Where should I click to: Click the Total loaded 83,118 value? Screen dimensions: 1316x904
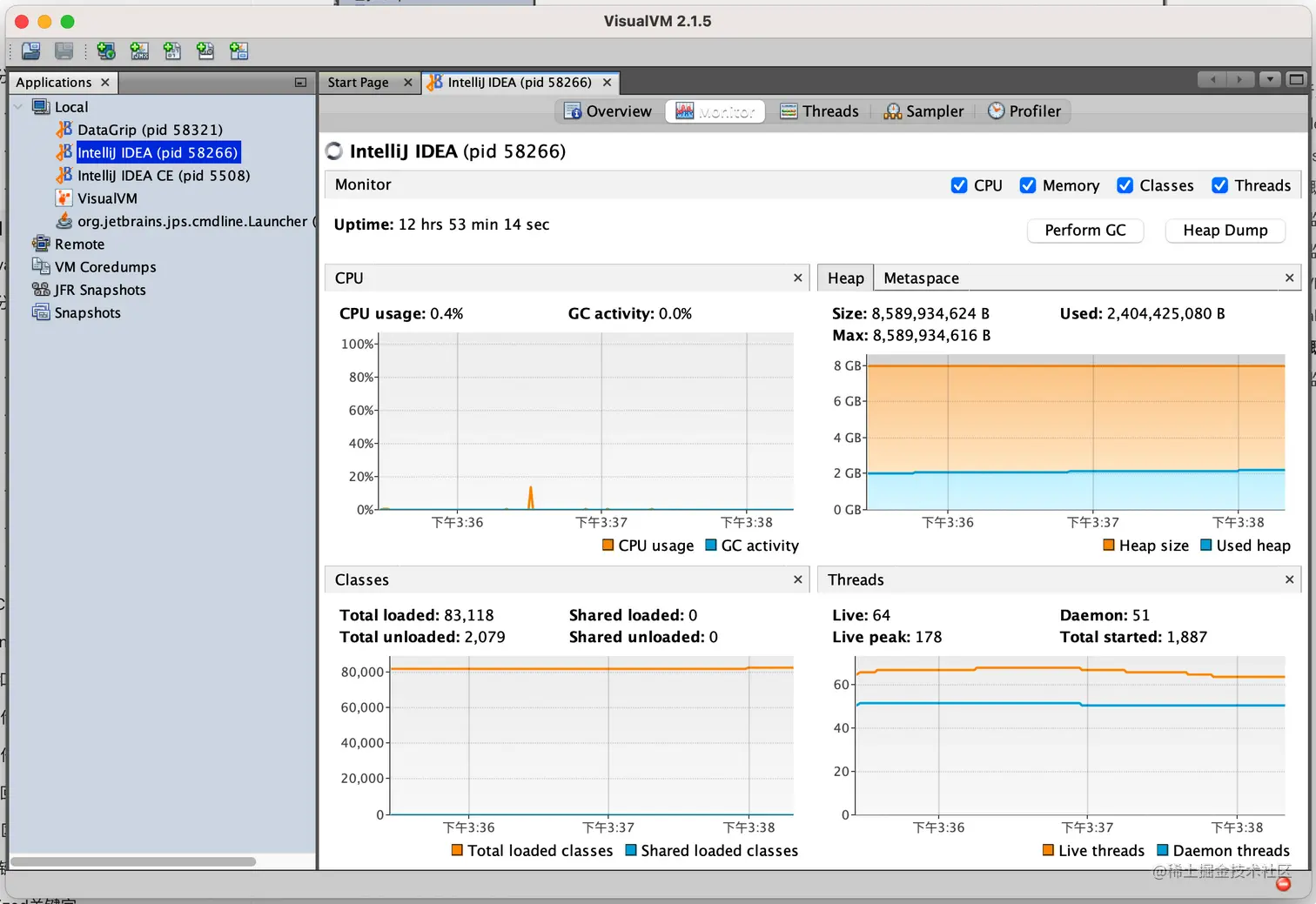tap(468, 615)
